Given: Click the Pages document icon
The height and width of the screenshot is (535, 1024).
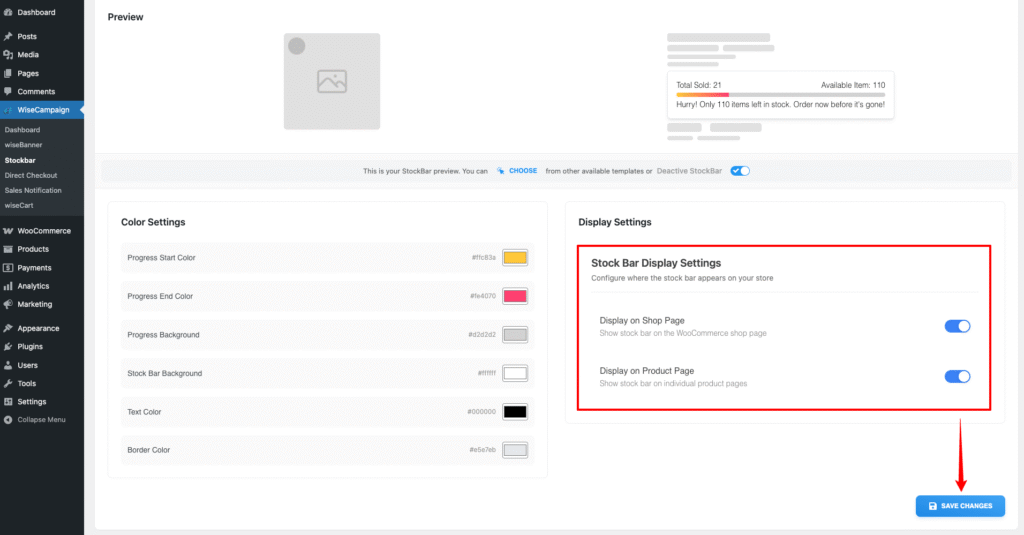Looking at the screenshot, I should coord(8,73).
